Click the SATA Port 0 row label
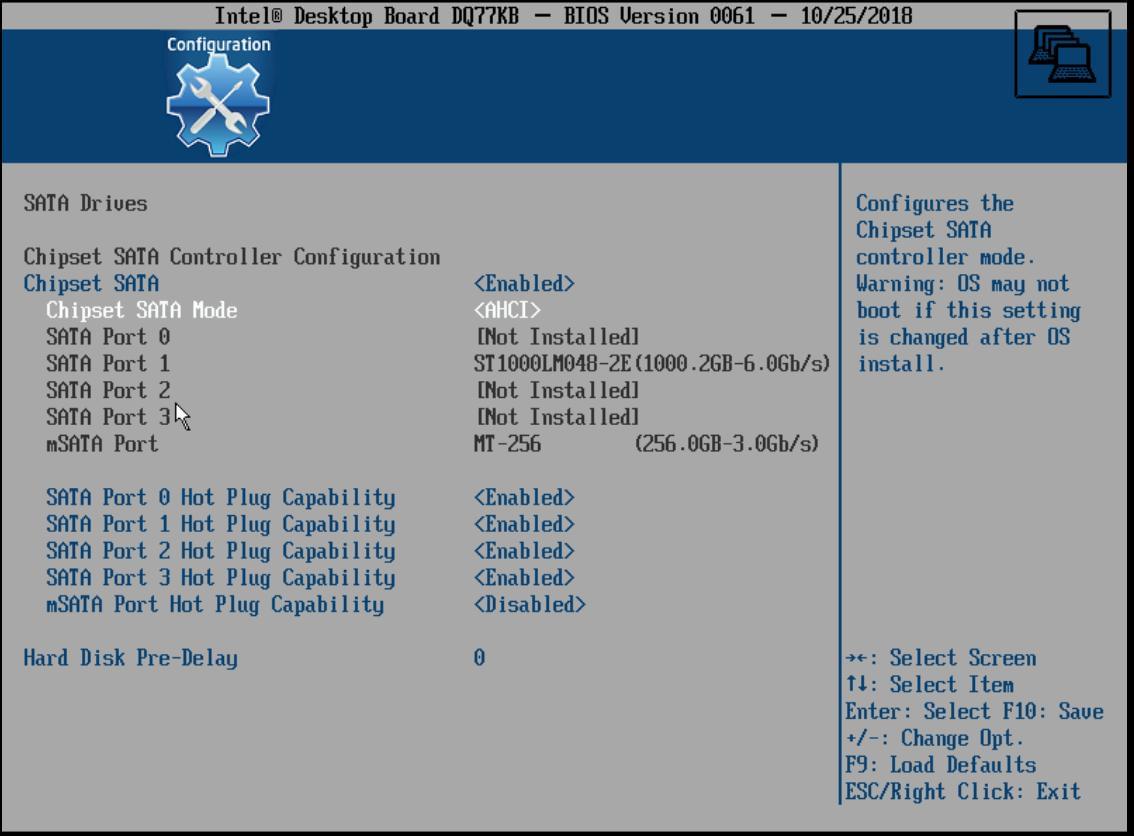 [x=108, y=337]
